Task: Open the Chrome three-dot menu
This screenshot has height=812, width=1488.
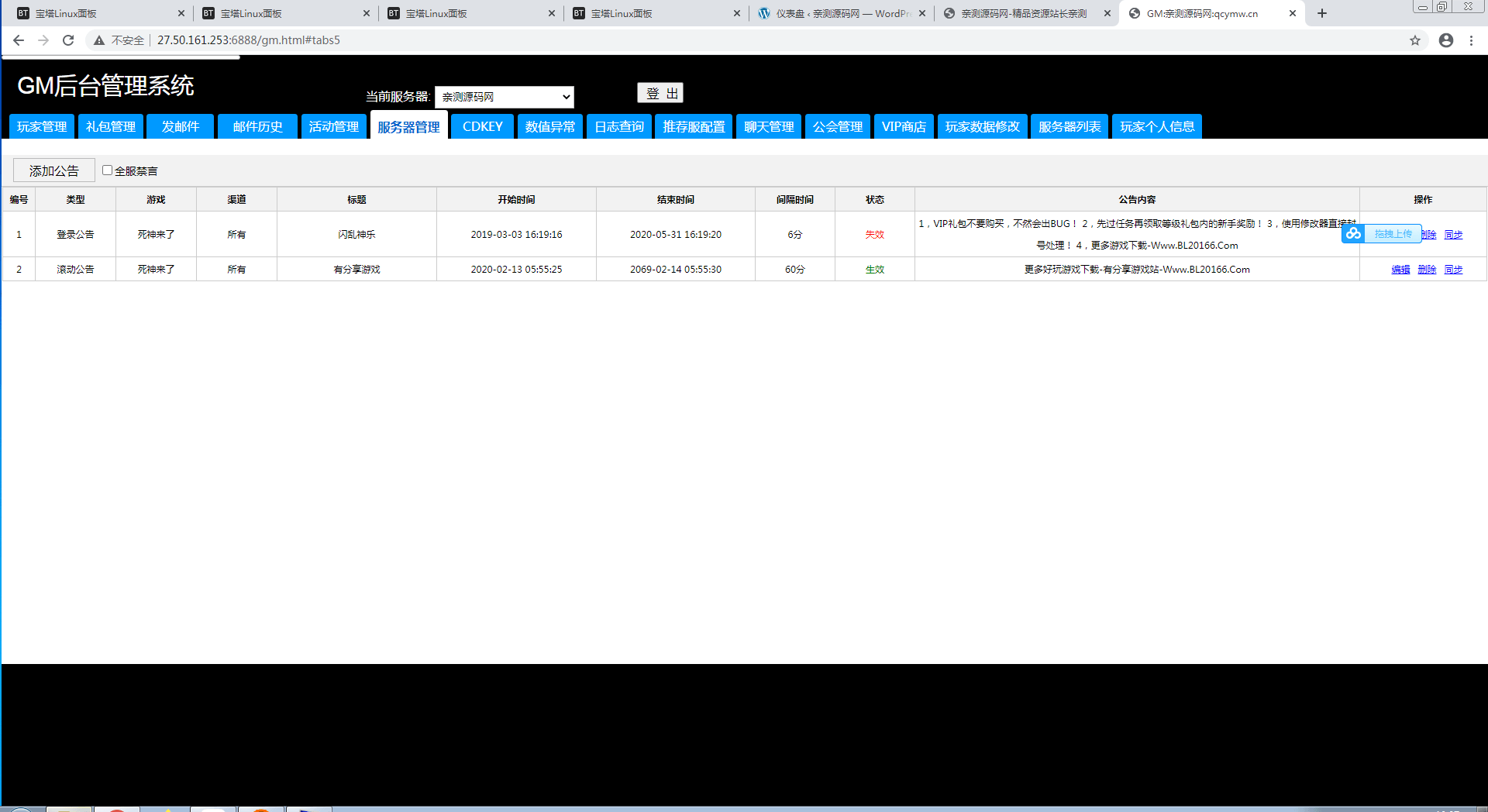Action: pyautogui.click(x=1472, y=40)
